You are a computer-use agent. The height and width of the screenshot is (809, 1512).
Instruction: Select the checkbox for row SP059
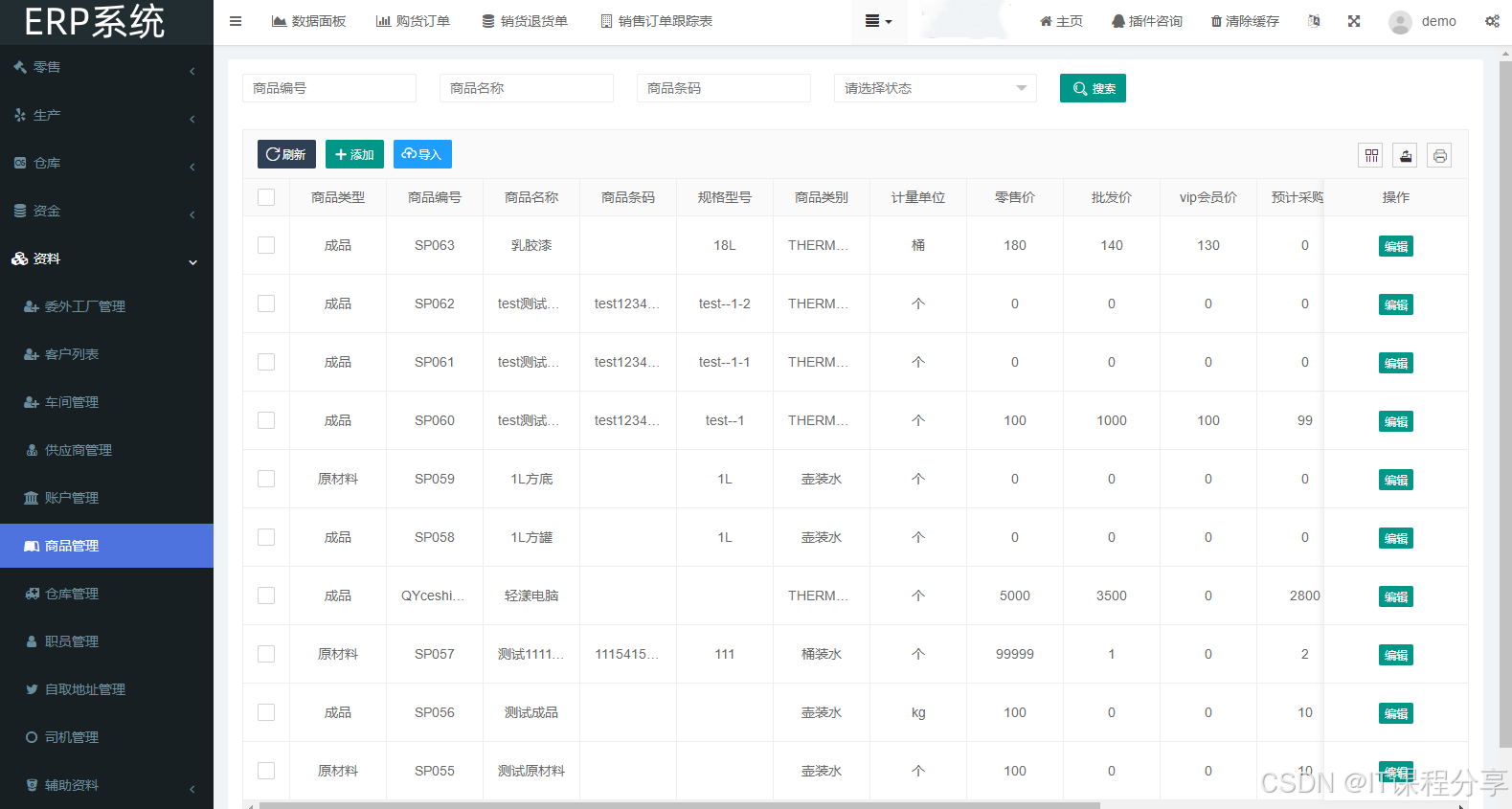click(x=266, y=479)
